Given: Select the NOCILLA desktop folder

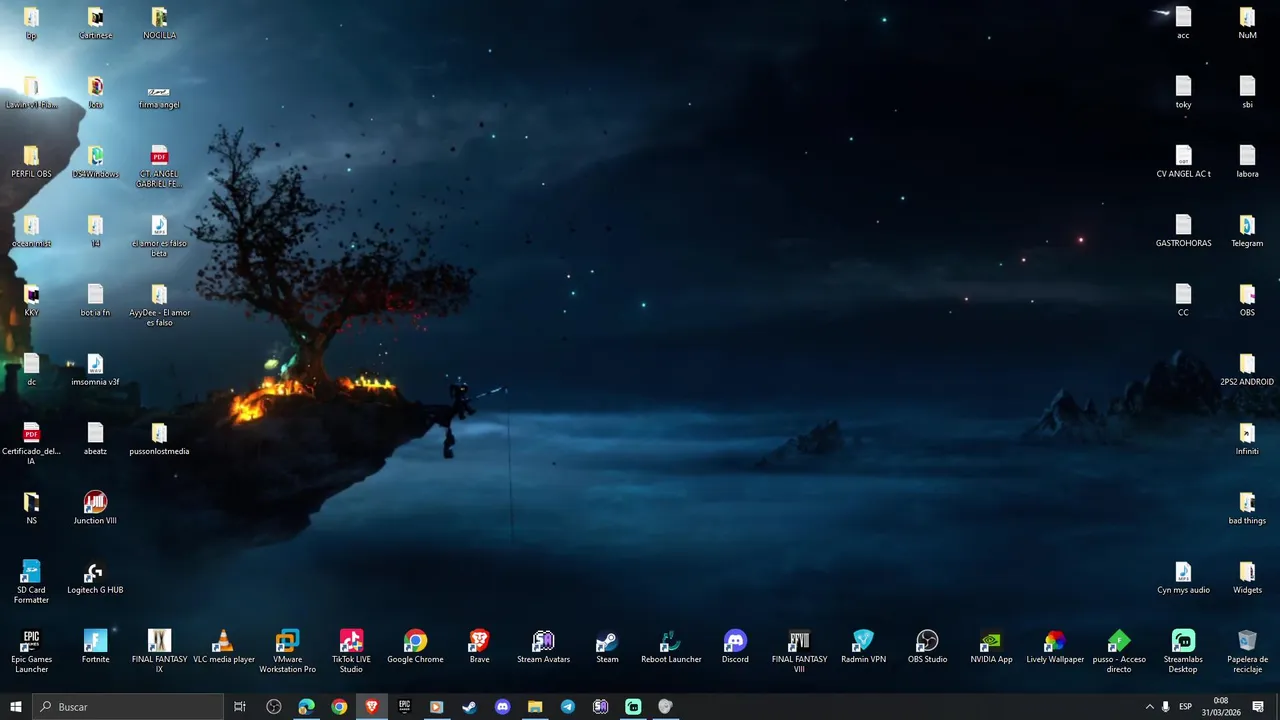Looking at the screenshot, I should [x=159, y=23].
